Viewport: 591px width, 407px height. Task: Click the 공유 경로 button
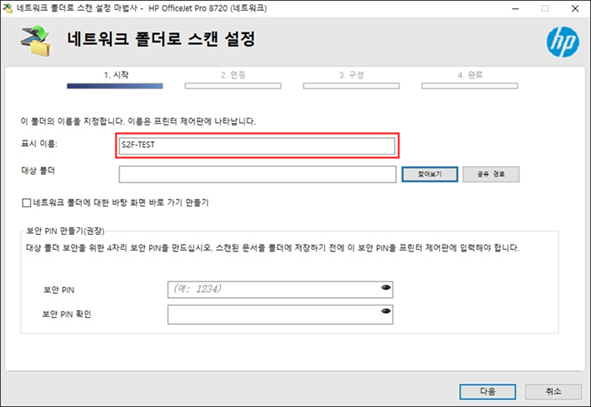[x=491, y=174]
